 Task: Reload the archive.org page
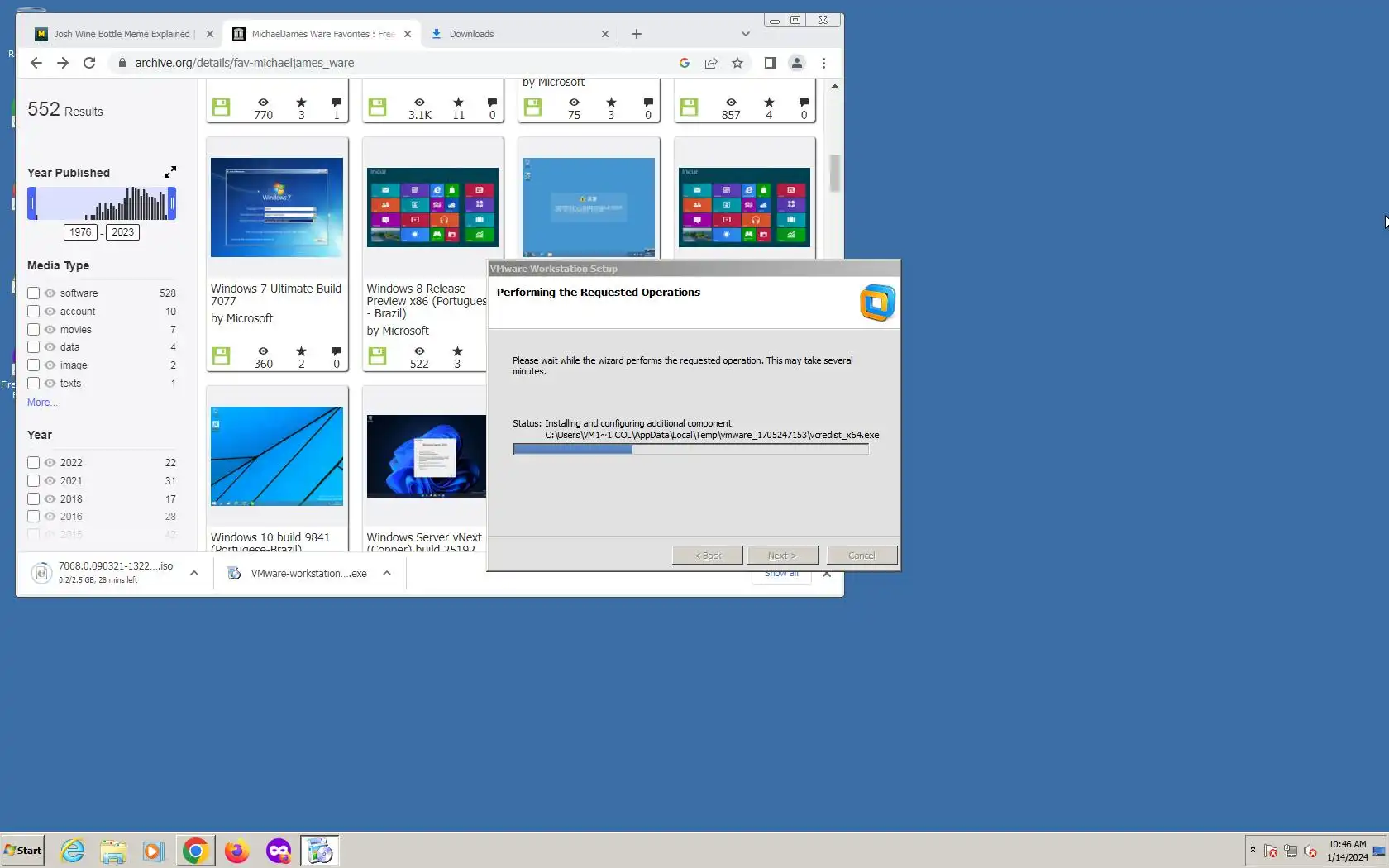point(89,63)
